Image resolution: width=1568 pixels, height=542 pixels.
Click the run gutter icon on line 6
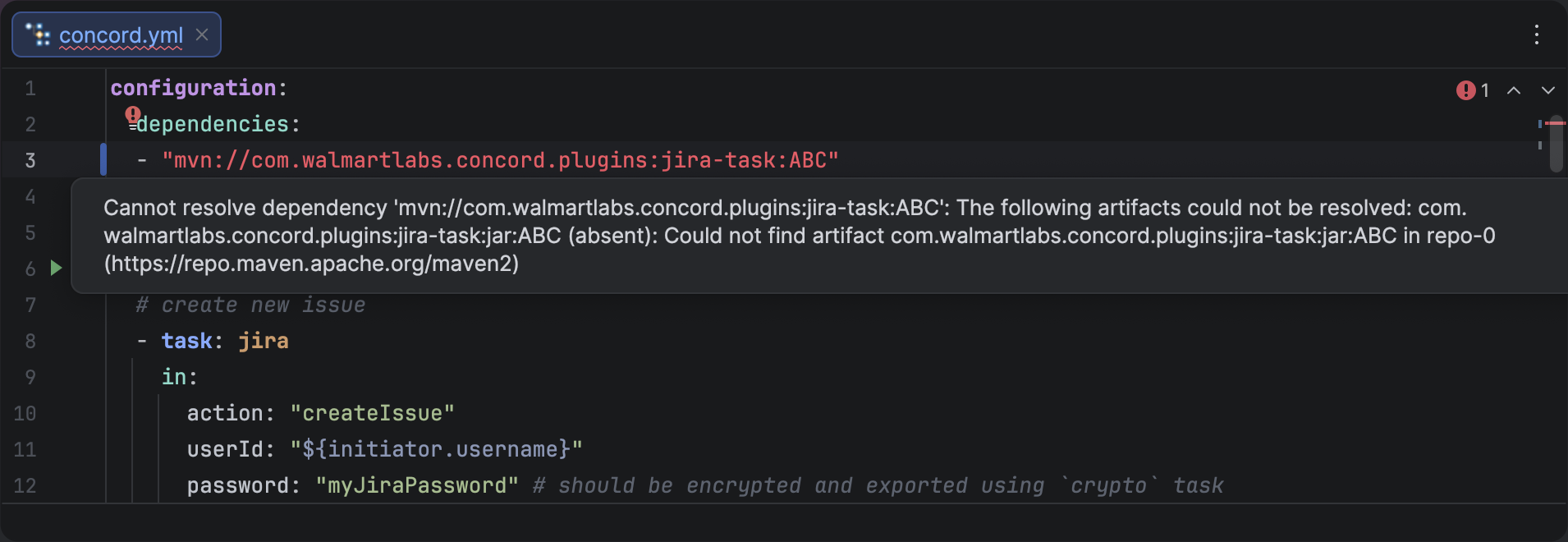point(56,268)
